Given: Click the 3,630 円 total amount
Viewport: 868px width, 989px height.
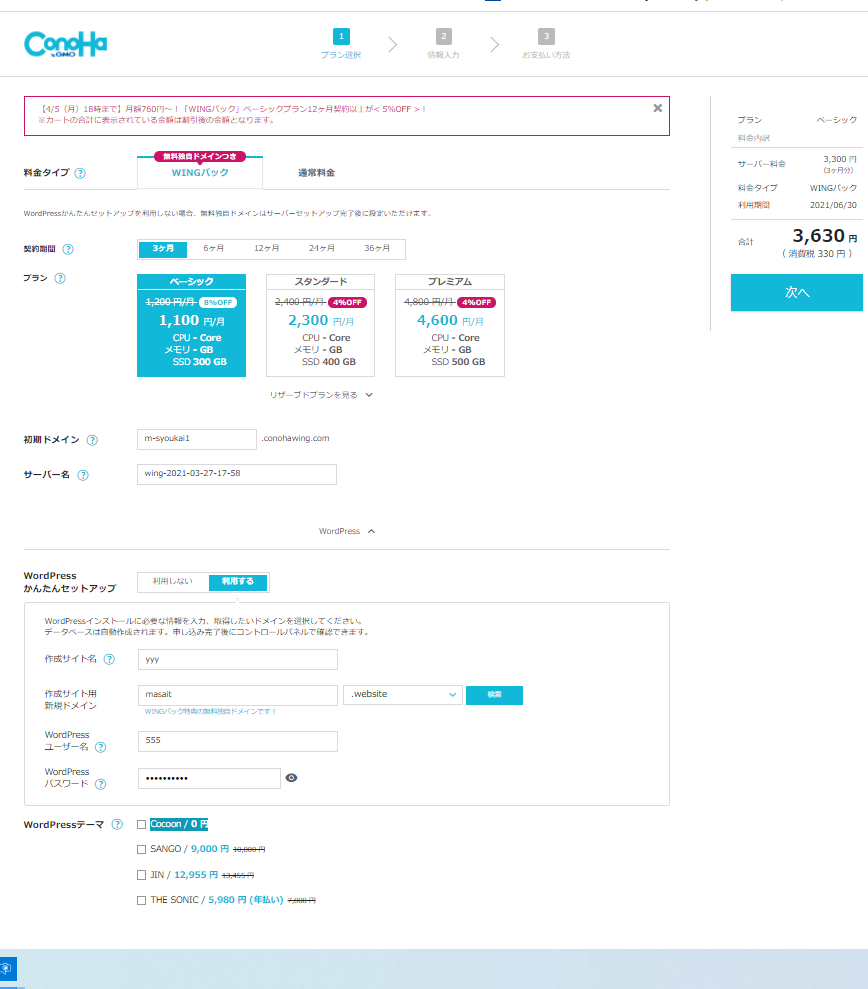Looking at the screenshot, I should point(824,236).
